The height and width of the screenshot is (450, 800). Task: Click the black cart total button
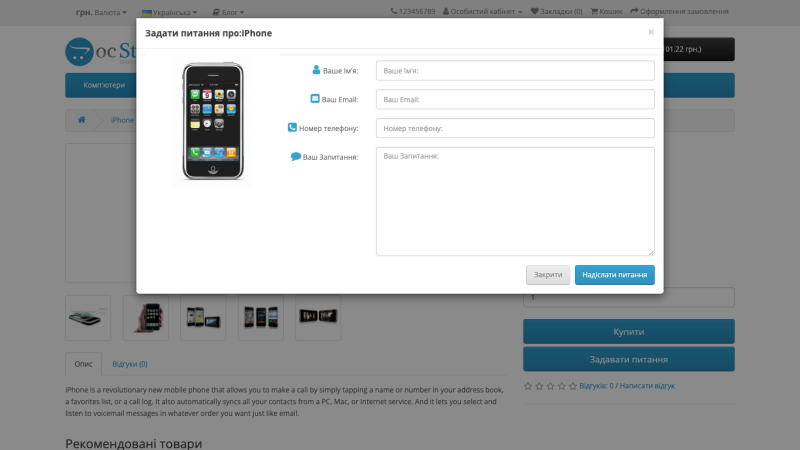pyautogui.click(x=699, y=49)
